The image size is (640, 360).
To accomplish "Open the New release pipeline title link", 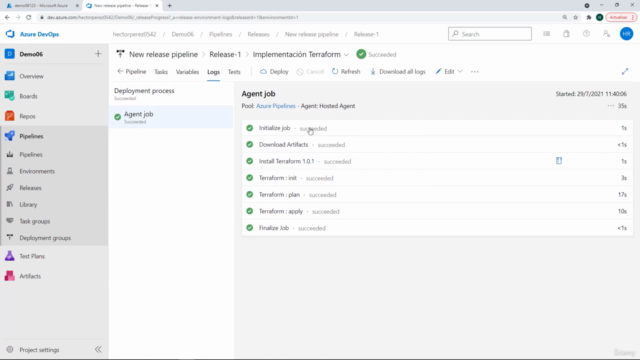I will click(x=163, y=54).
